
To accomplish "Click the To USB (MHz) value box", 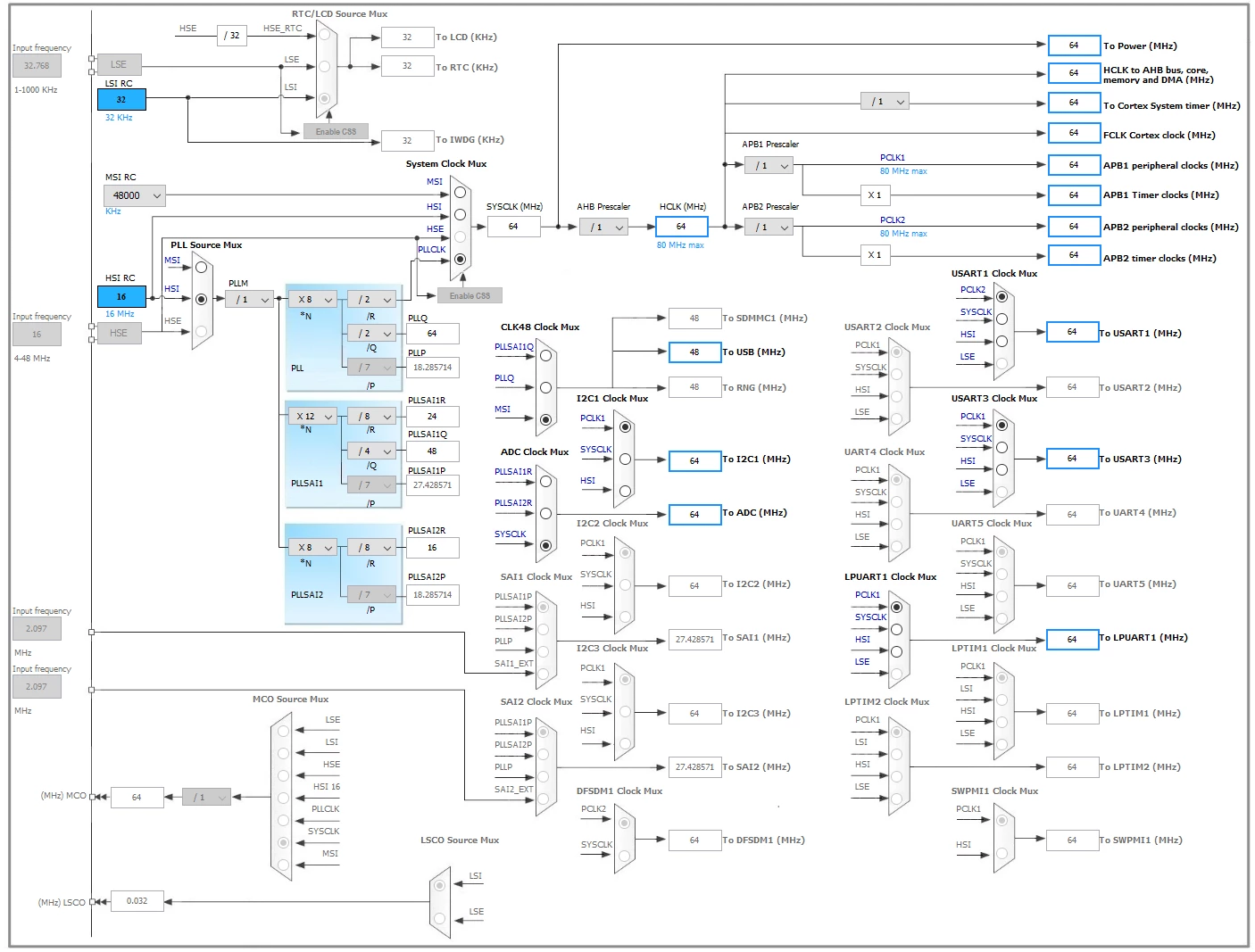I will coord(694,352).
